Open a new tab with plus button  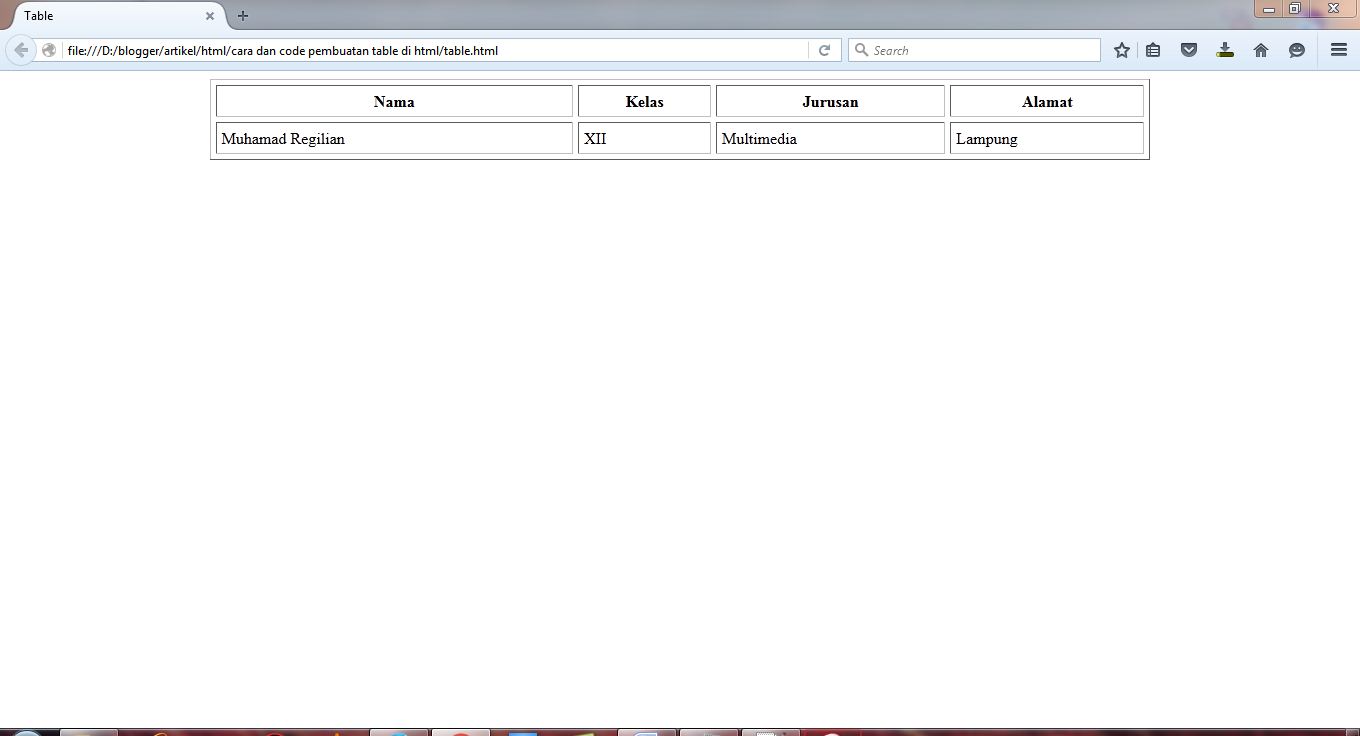pos(243,15)
